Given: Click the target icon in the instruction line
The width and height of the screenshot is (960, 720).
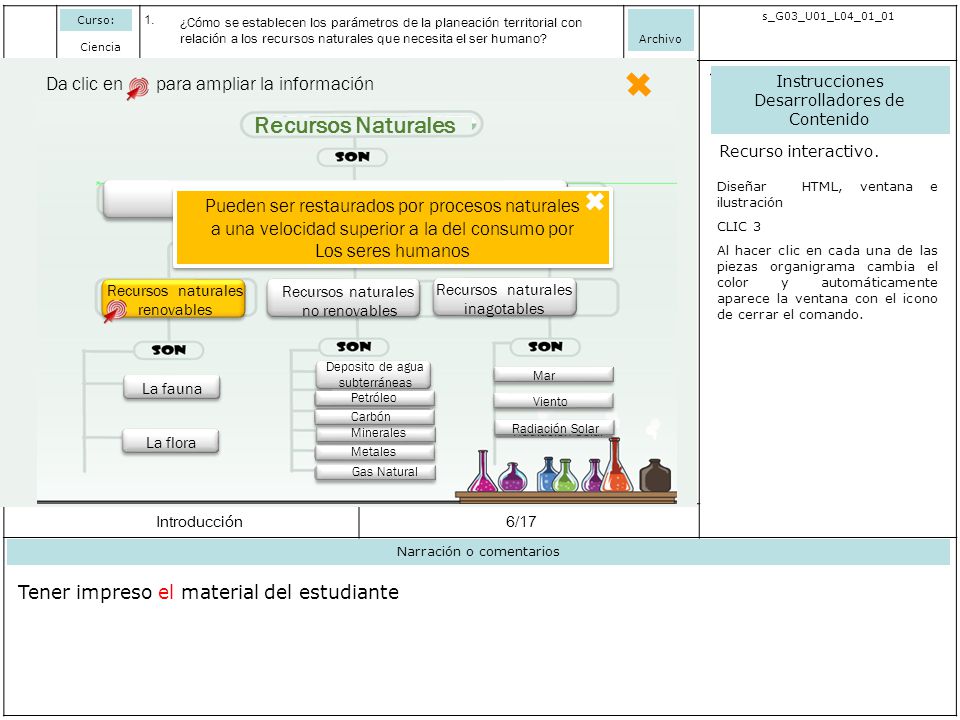Looking at the screenshot, I should 138,89.
